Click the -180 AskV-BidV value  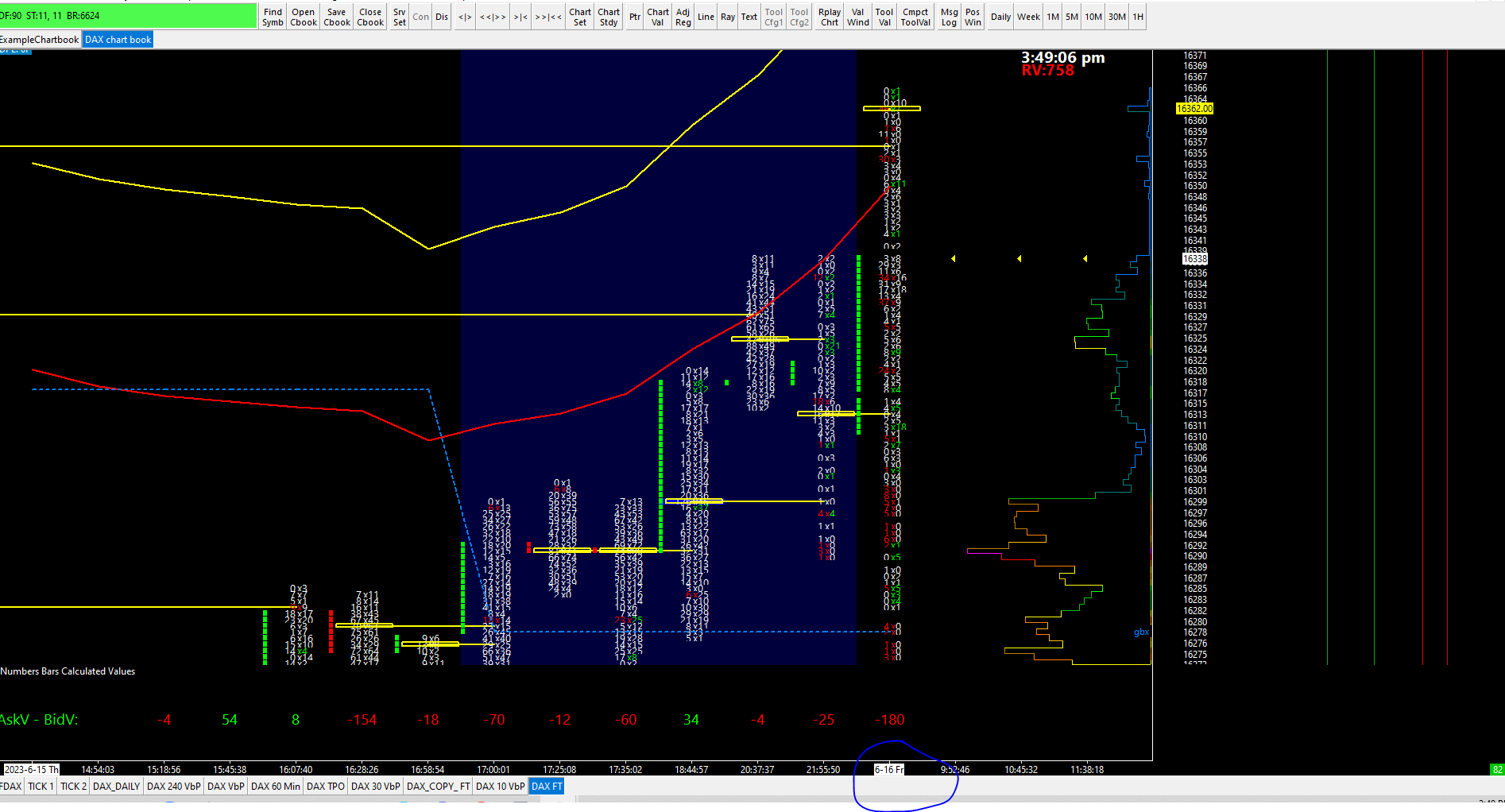click(x=889, y=720)
